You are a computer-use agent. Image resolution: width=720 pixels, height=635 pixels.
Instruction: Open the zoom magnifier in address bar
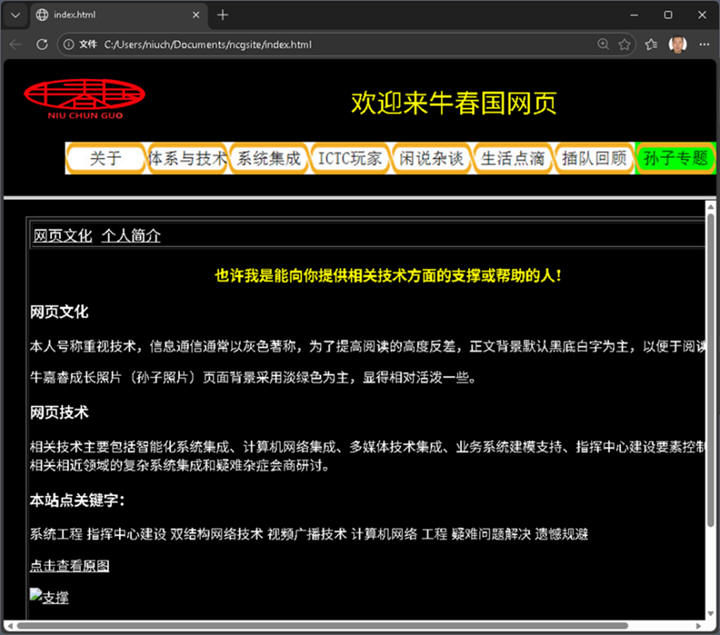click(603, 44)
